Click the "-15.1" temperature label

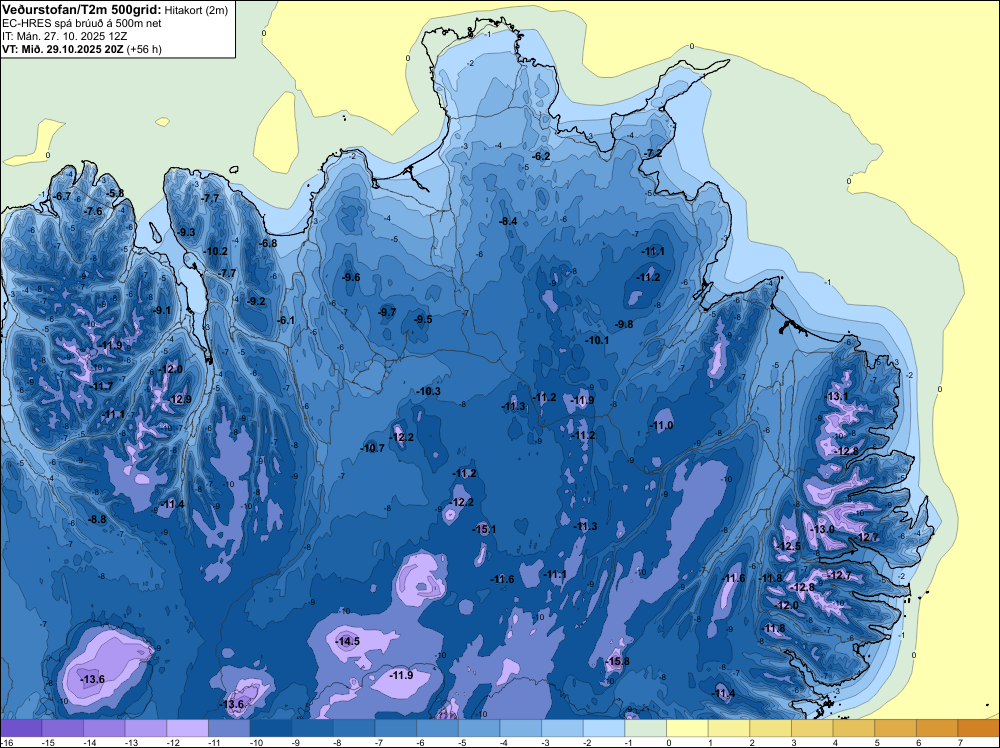(x=484, y=529)
